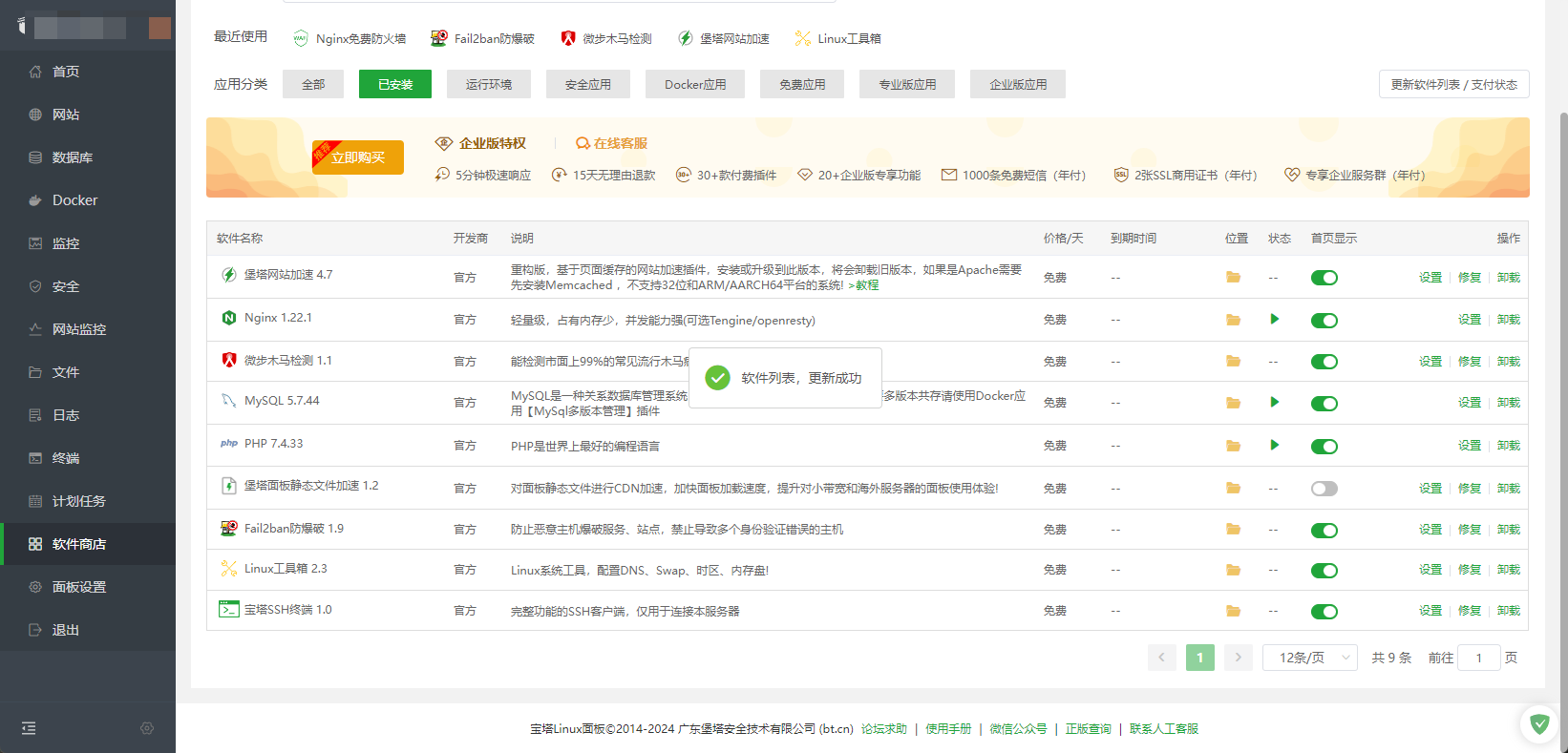Open folder location for Linux工具箱 2.3

[1233, 570]
